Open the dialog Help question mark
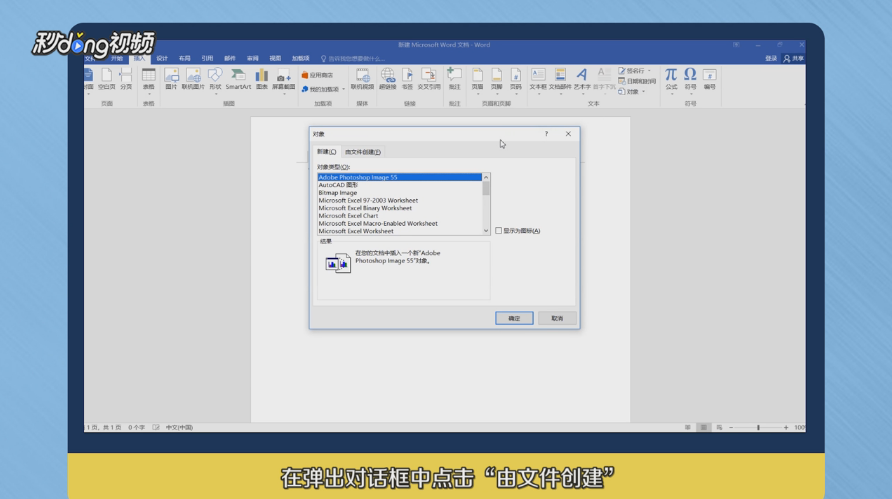This screenshot has width=892, height=499. click(546, 134)
